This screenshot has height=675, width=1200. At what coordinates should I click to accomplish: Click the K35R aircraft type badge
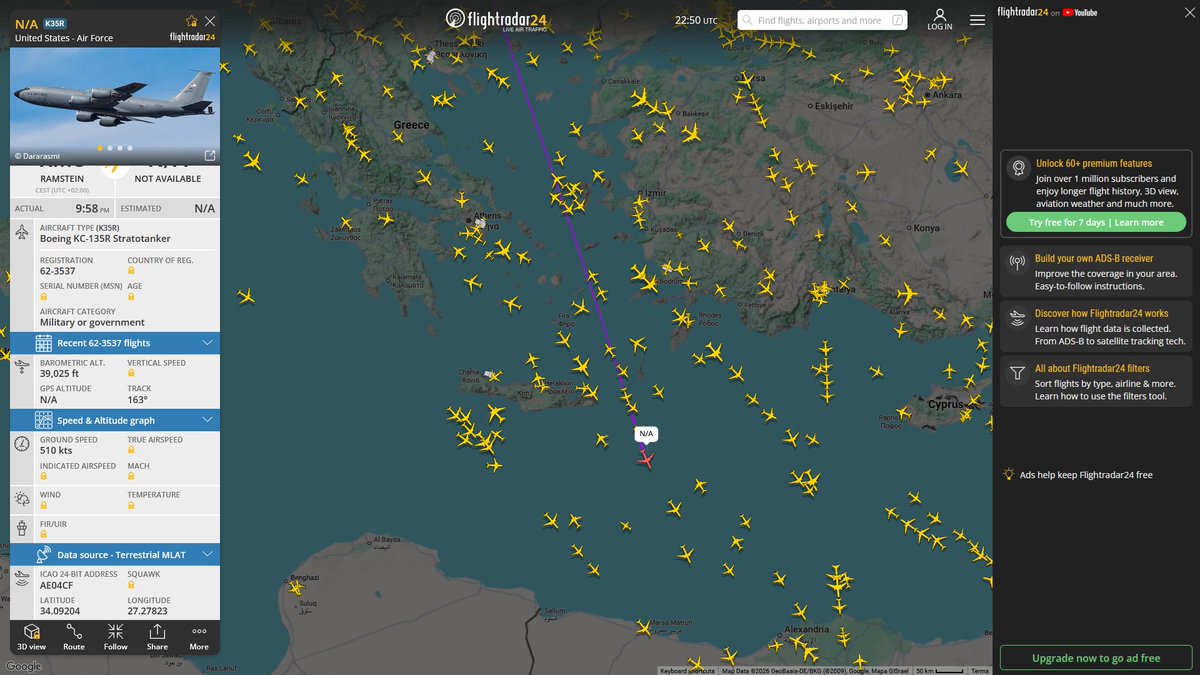click(x=53, y=22)
